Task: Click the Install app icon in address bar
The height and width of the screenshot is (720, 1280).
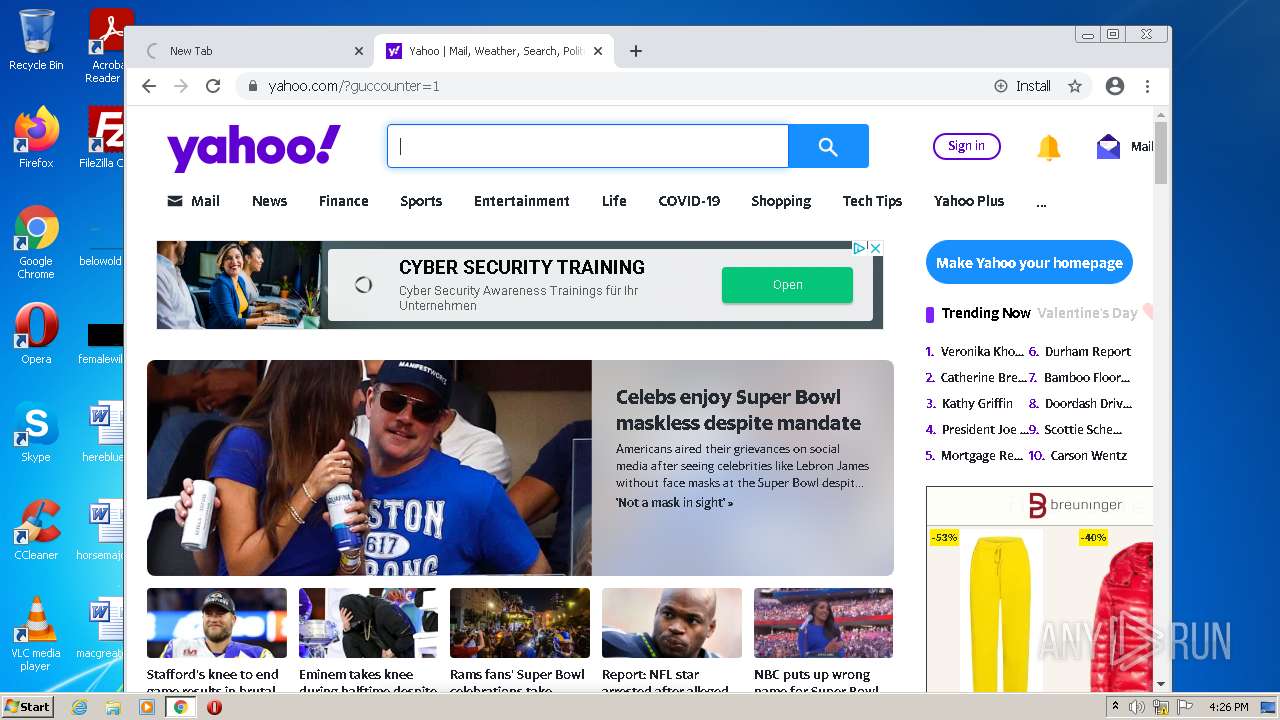Action: 1022,86
